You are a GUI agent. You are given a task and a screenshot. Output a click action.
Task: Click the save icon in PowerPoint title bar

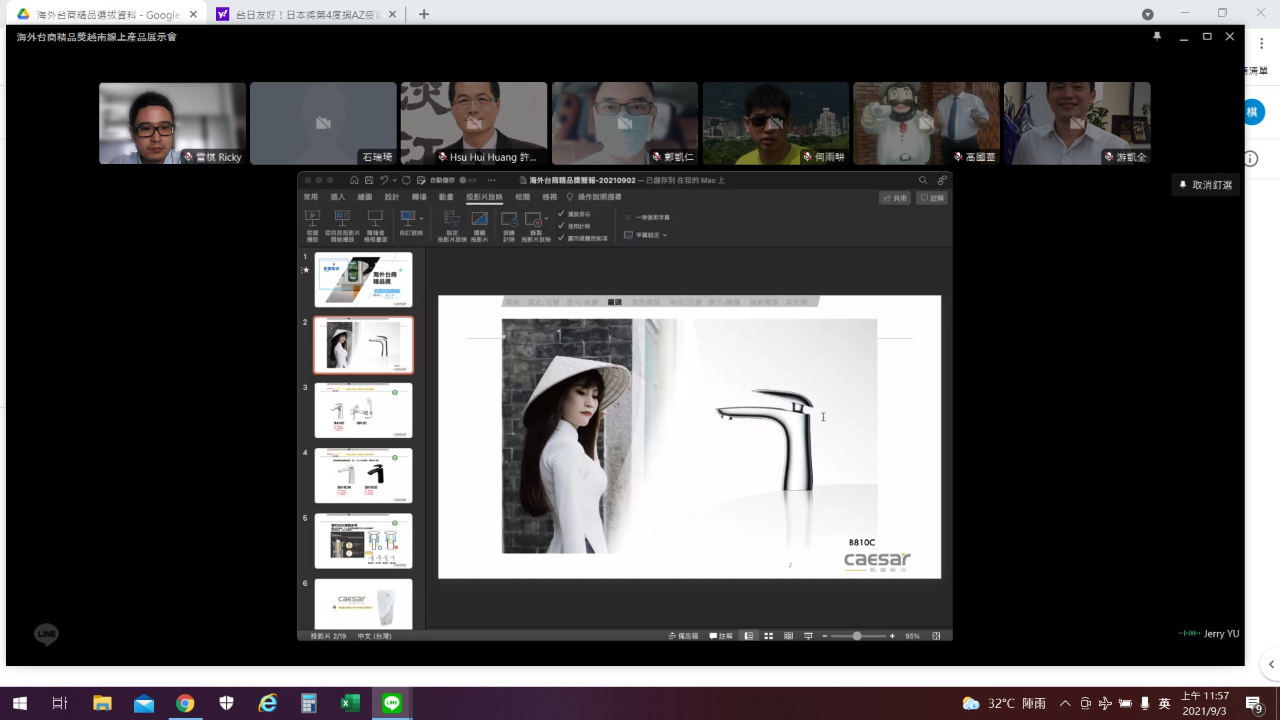(x=369, y=180)
